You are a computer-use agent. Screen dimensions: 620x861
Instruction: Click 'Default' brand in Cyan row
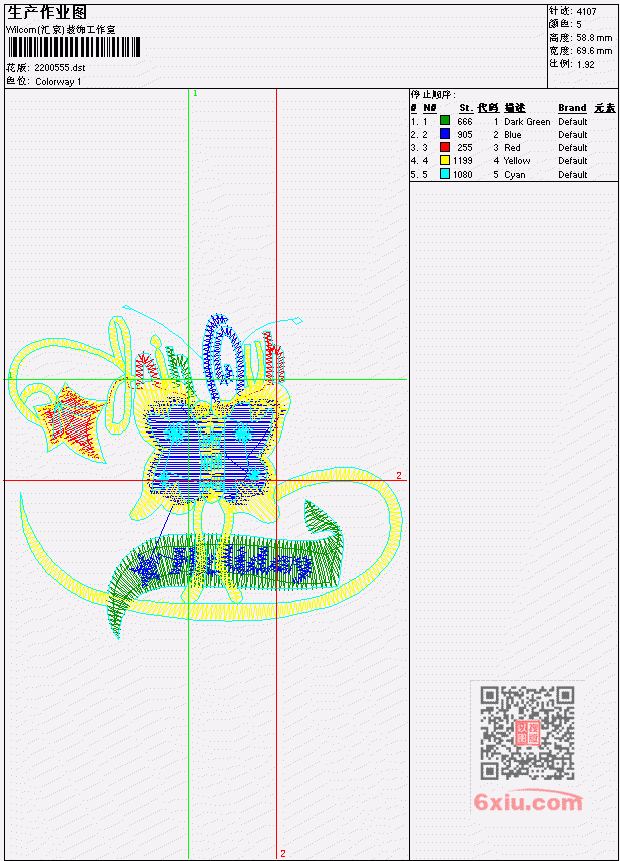[x=573, y=175]
